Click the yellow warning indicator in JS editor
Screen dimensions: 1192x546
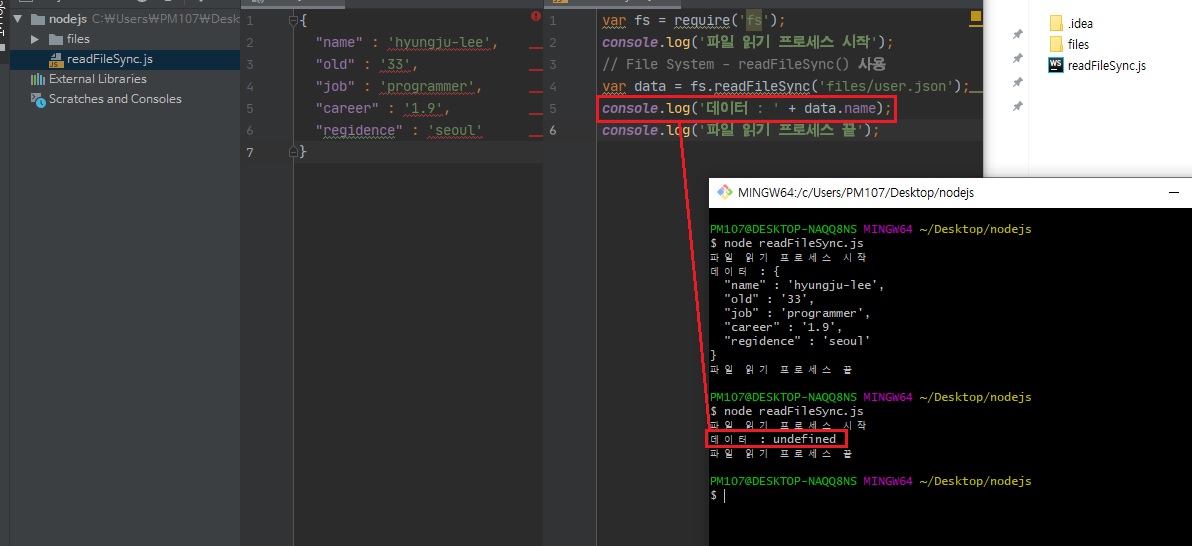tap(975, 17)
